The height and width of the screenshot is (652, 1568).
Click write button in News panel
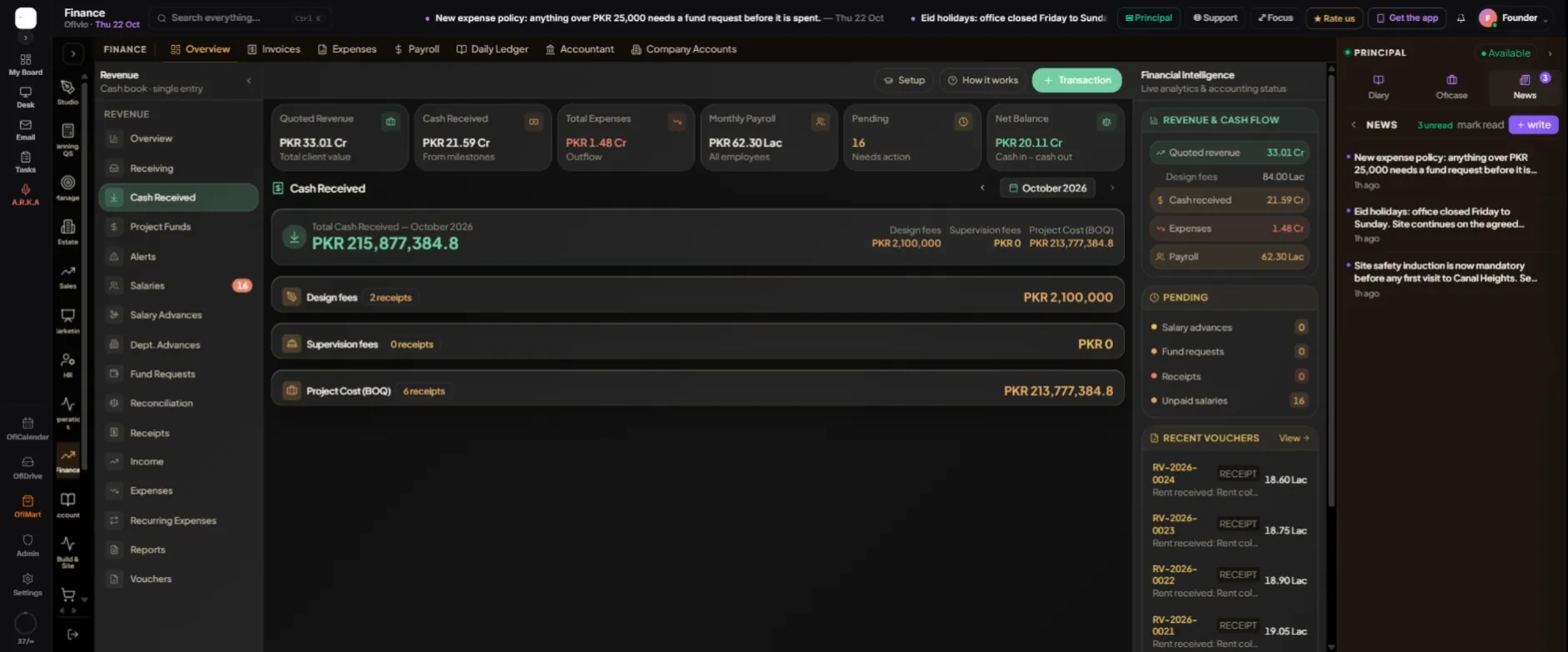click(1533, 124)
